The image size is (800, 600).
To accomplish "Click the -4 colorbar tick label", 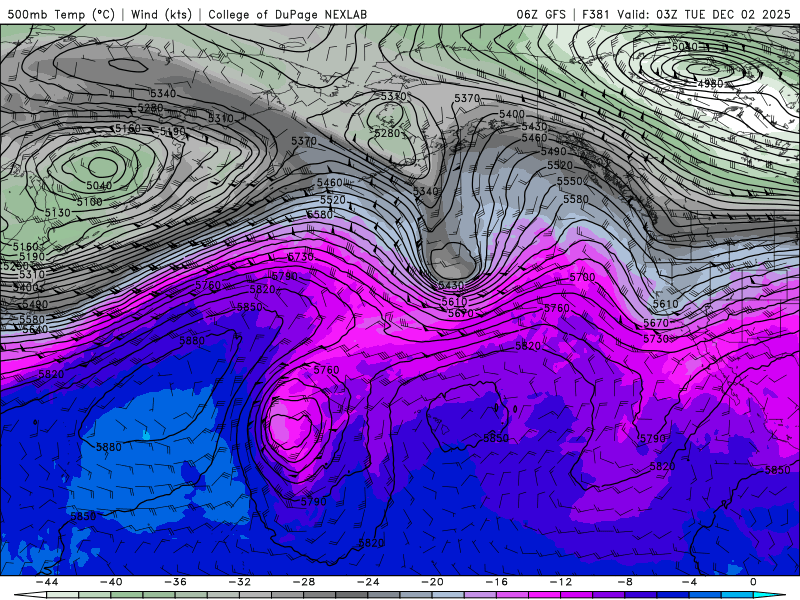I will pos(689,582).
